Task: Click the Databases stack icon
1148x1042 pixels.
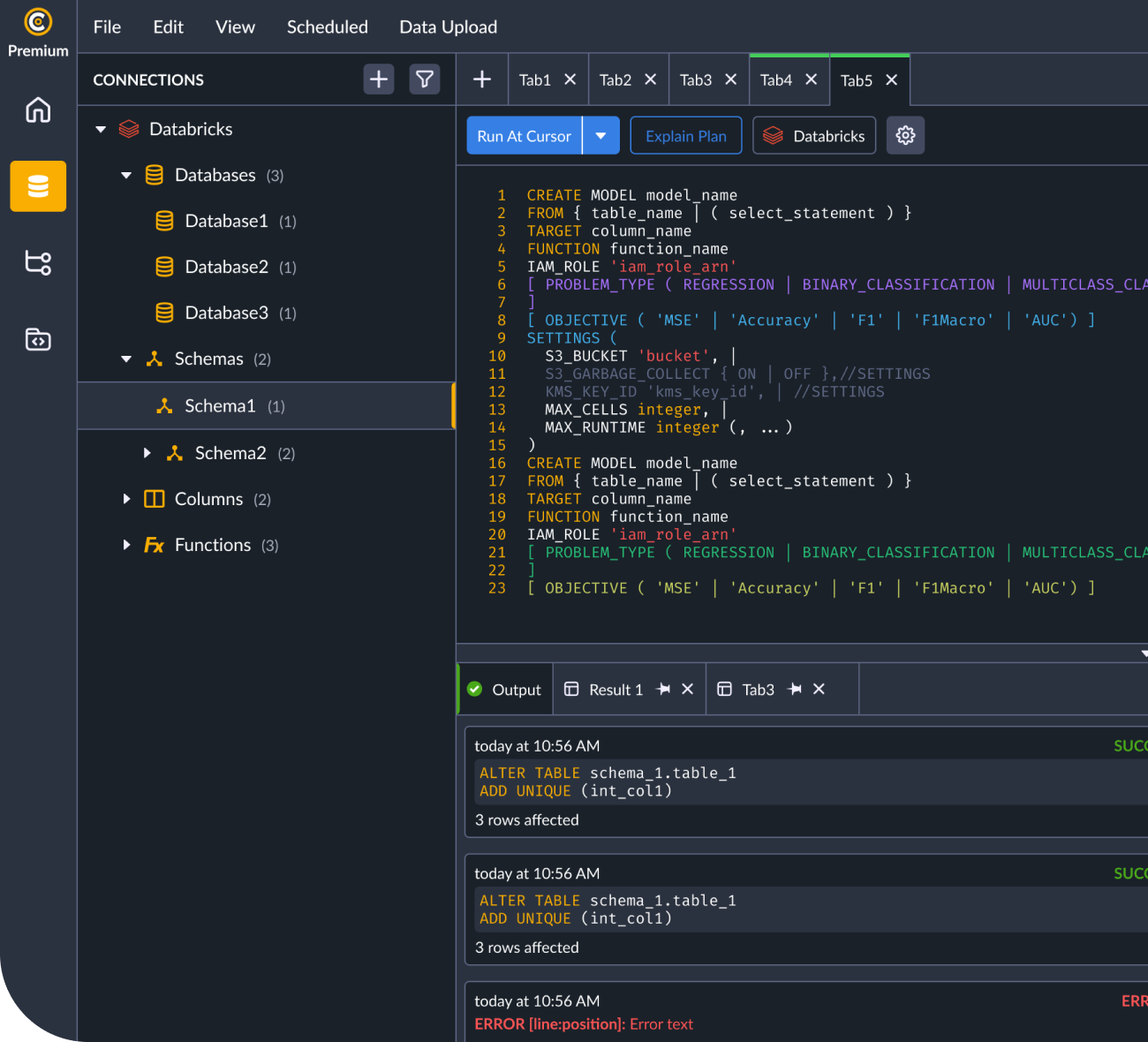Action: (155, 175)
